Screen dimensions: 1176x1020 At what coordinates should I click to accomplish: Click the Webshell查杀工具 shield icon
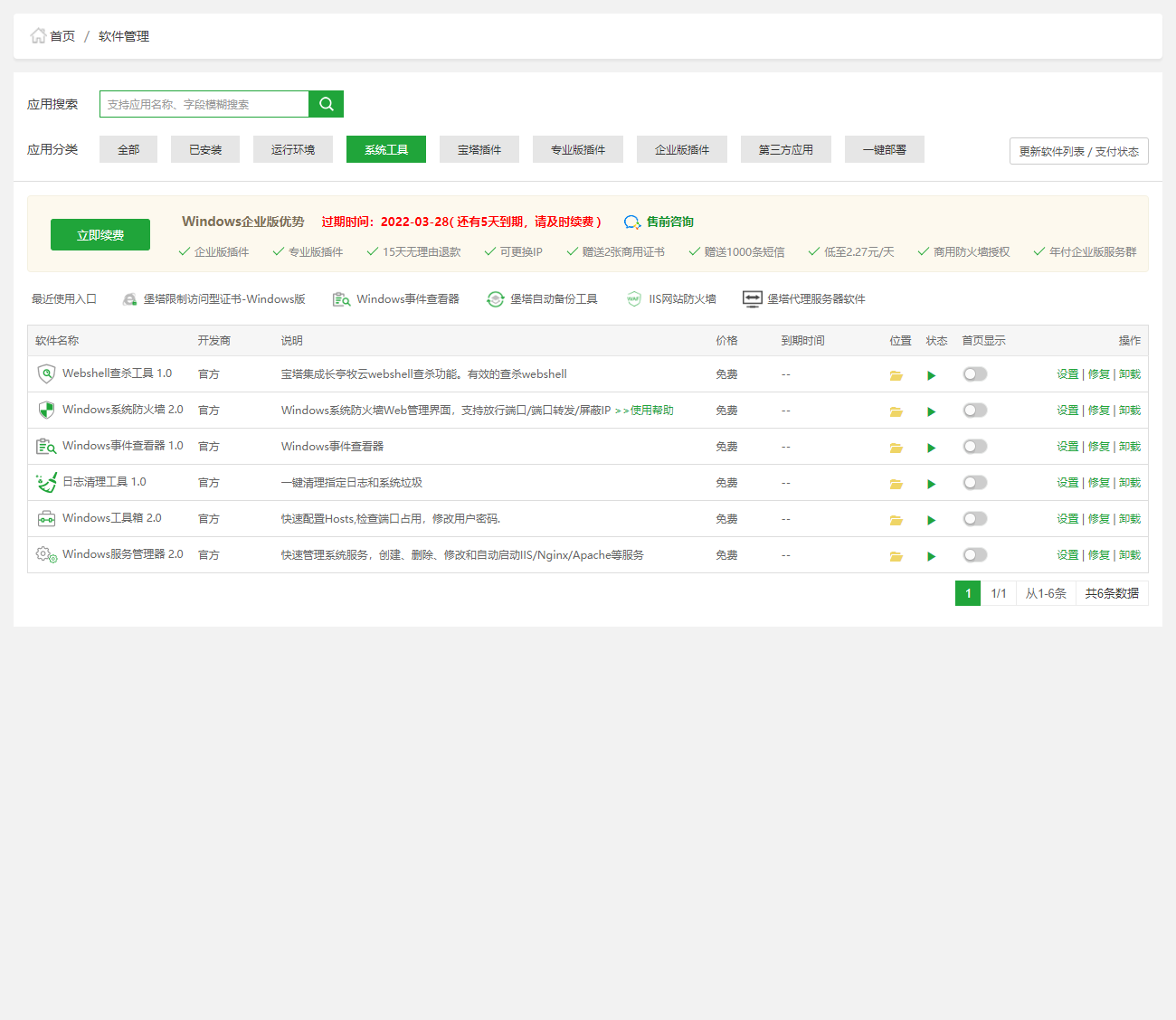(46, 373)
